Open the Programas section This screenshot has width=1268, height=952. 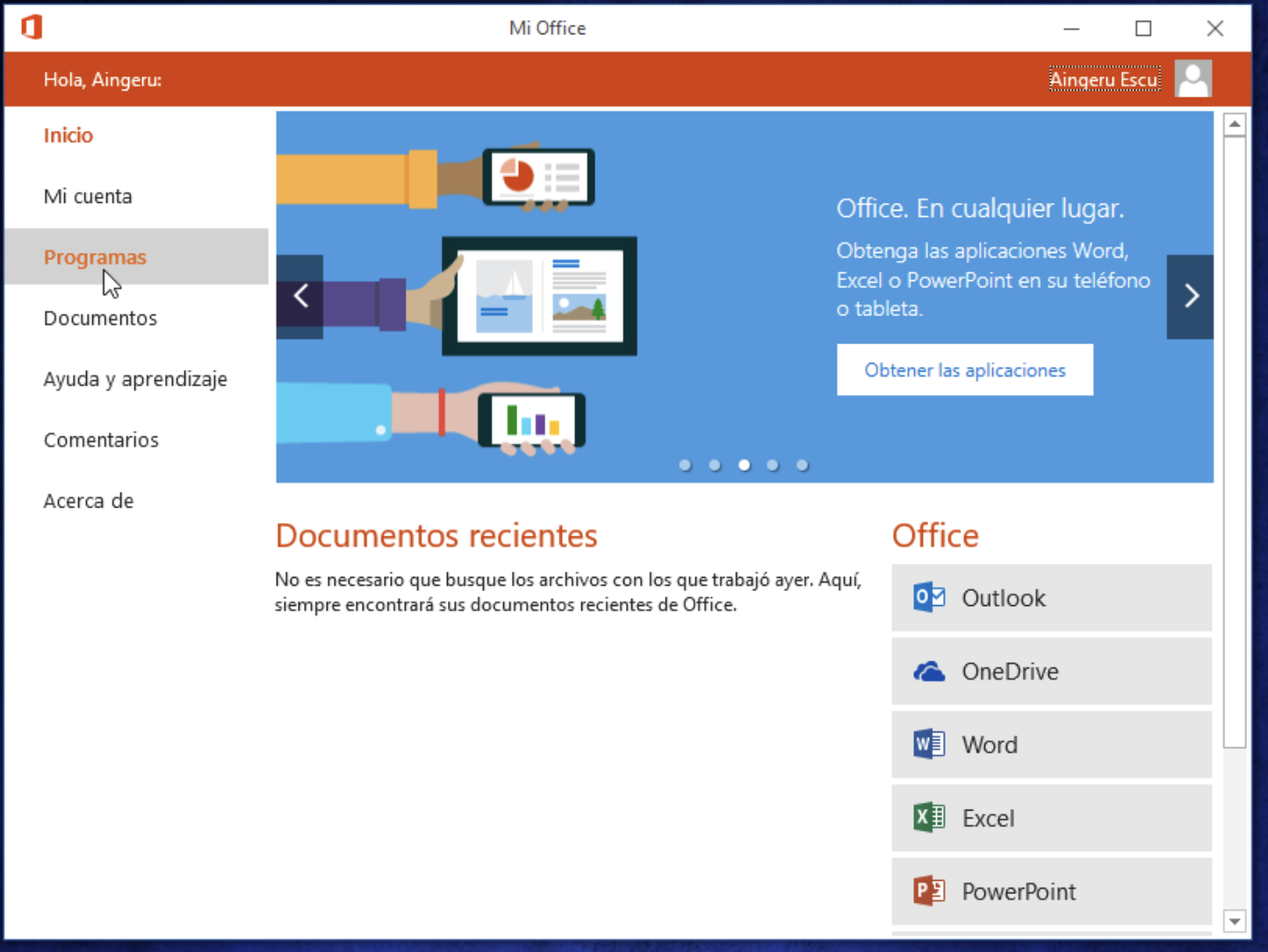(136, 256)
